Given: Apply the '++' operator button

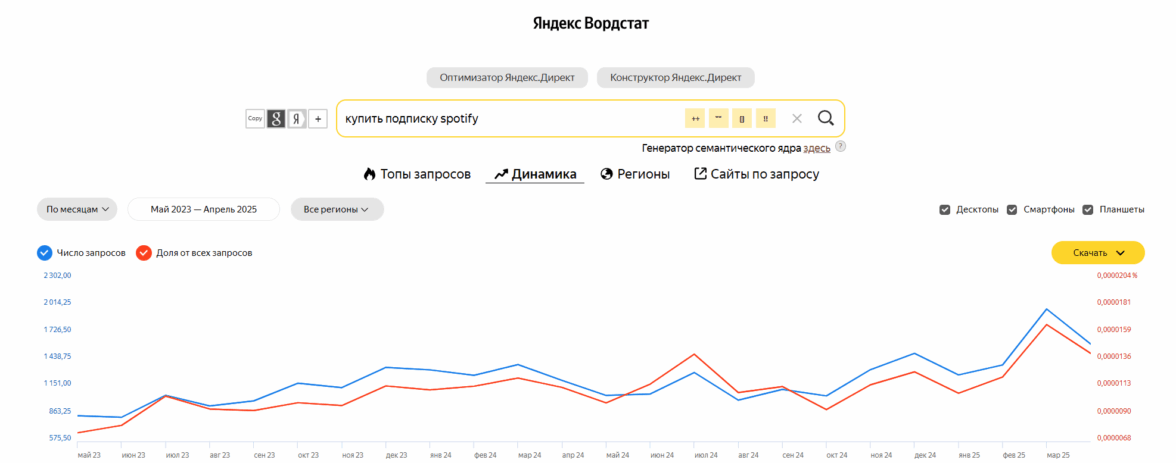Looking at the screenshot, I should click(695, 118).
